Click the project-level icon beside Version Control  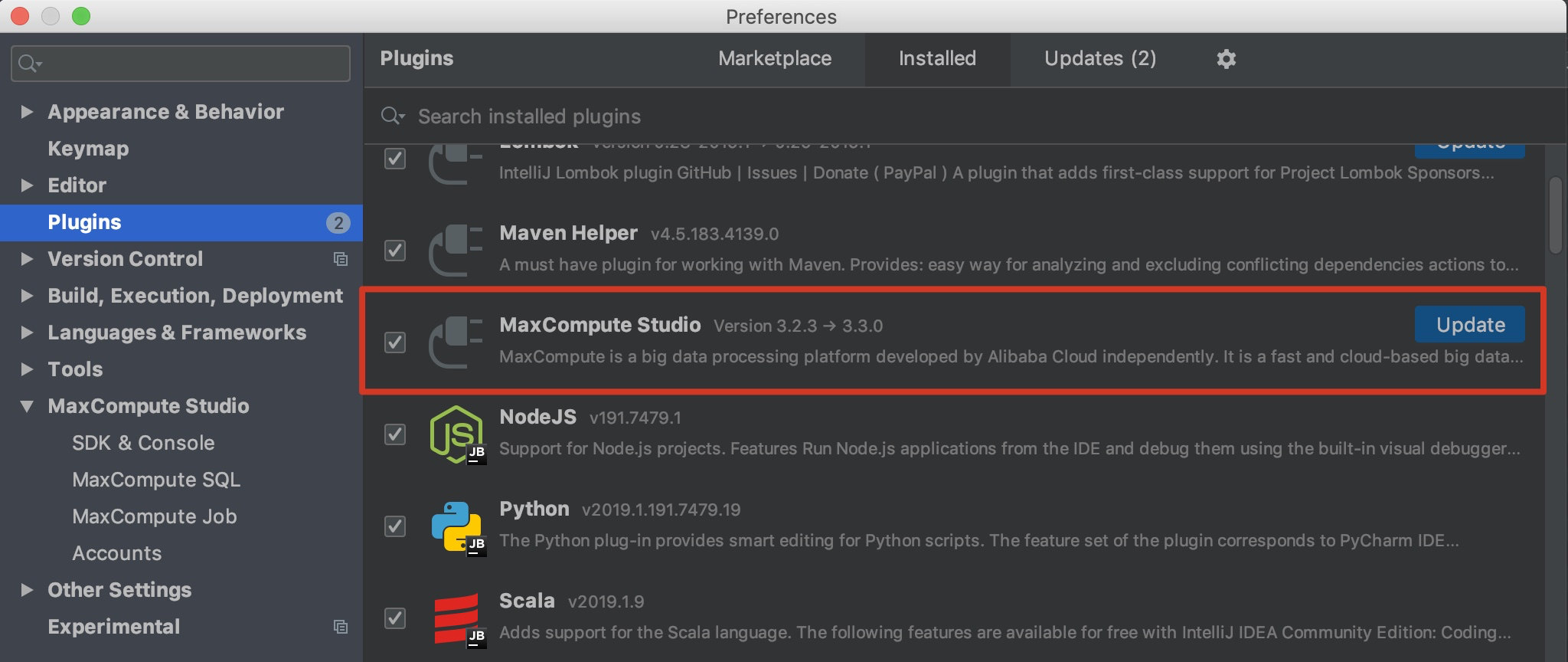341,259
